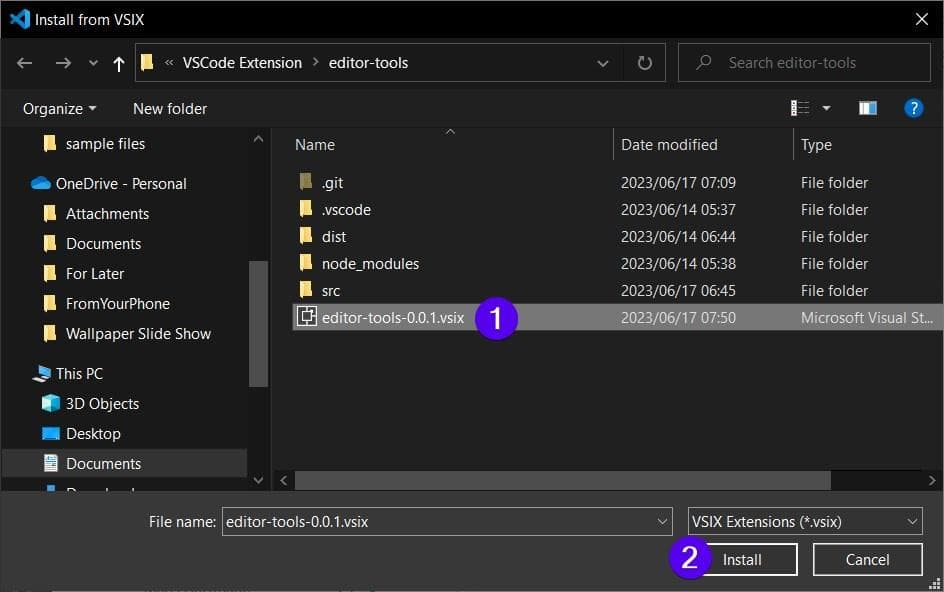Click the Cancel button
This screenshot has height=592, width=944.
tap(868, 559)
